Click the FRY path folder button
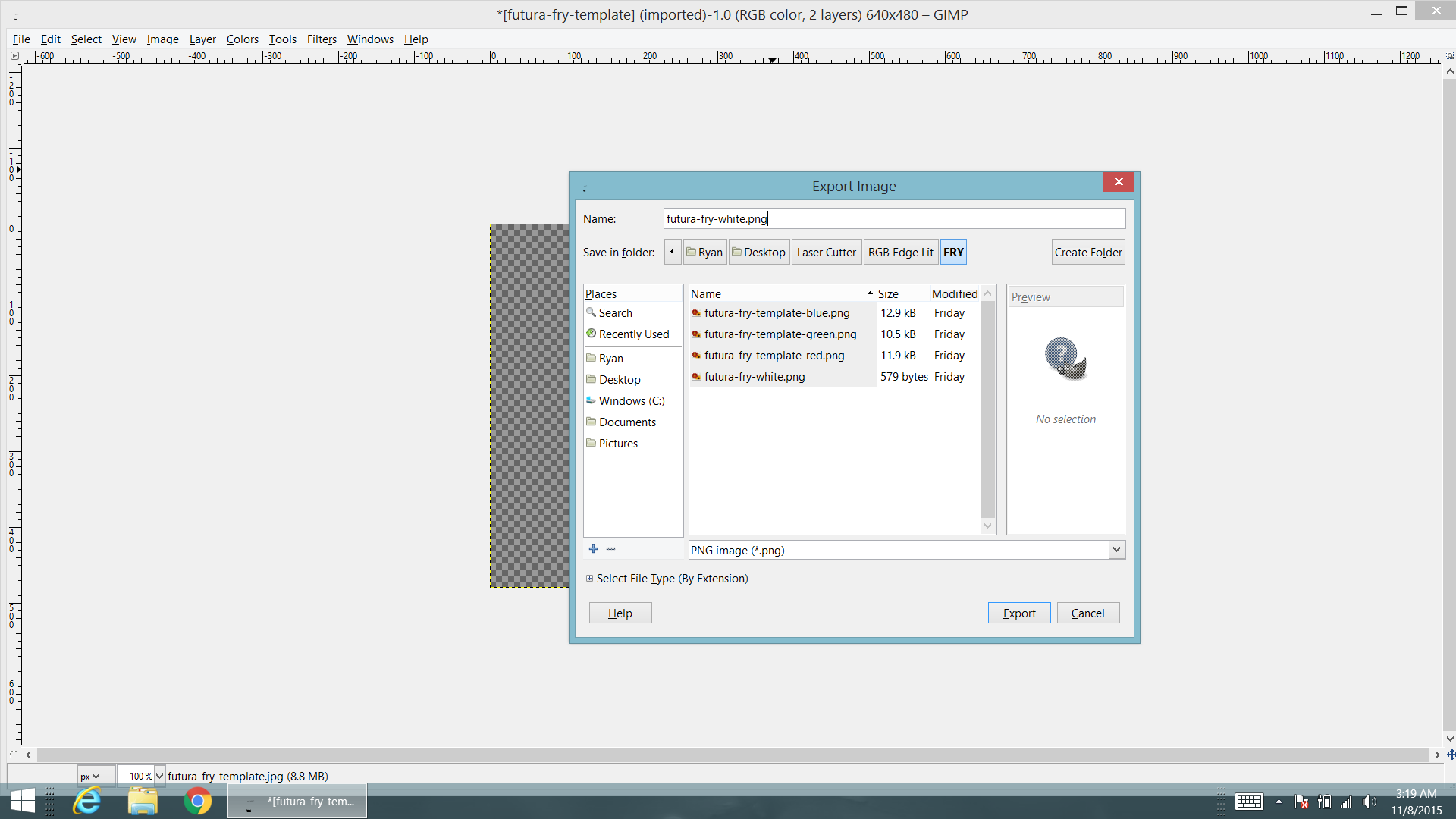The height and width of the screenshot is (819, 1456). 953,252
